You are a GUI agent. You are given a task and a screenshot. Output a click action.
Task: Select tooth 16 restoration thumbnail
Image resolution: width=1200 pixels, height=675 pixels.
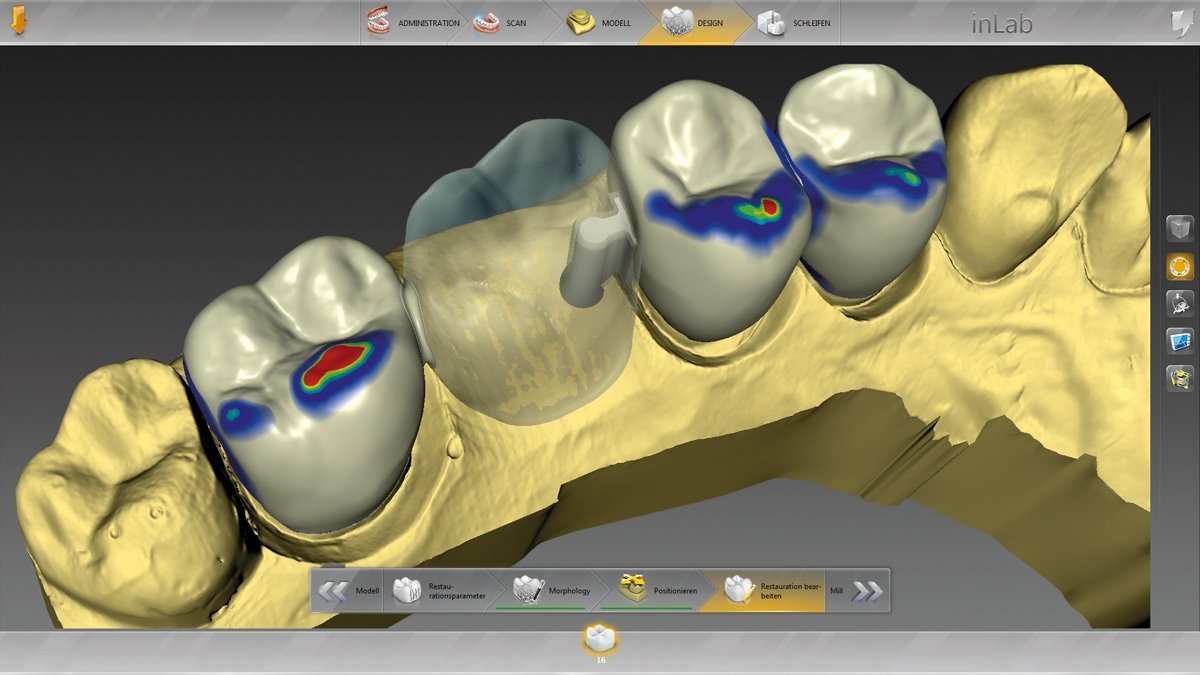point(600,638)
